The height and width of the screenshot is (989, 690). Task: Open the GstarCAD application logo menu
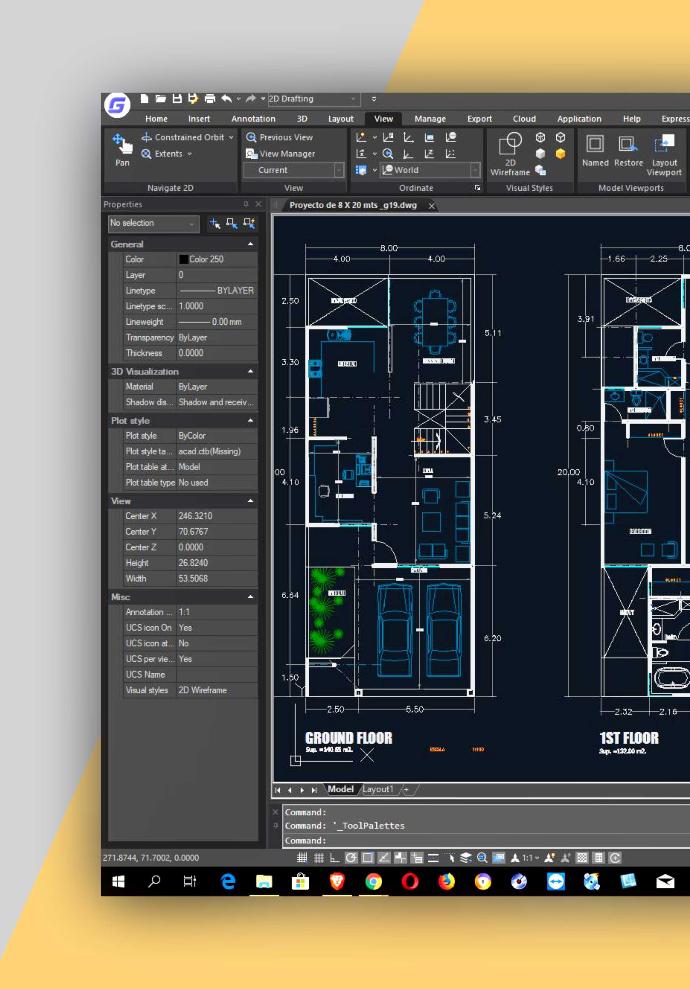pos(117,105)
